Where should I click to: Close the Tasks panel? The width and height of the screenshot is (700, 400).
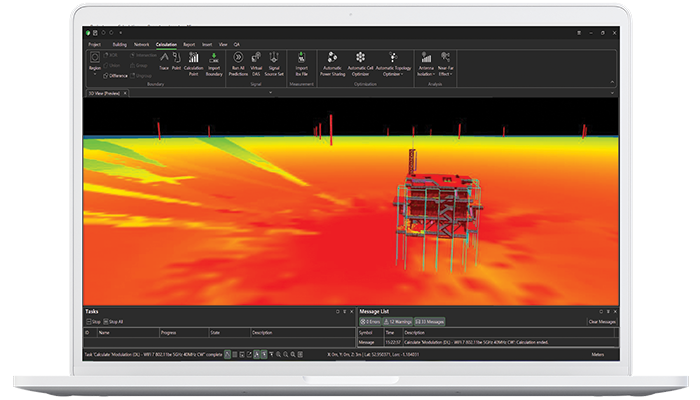[x=351, y=312]
